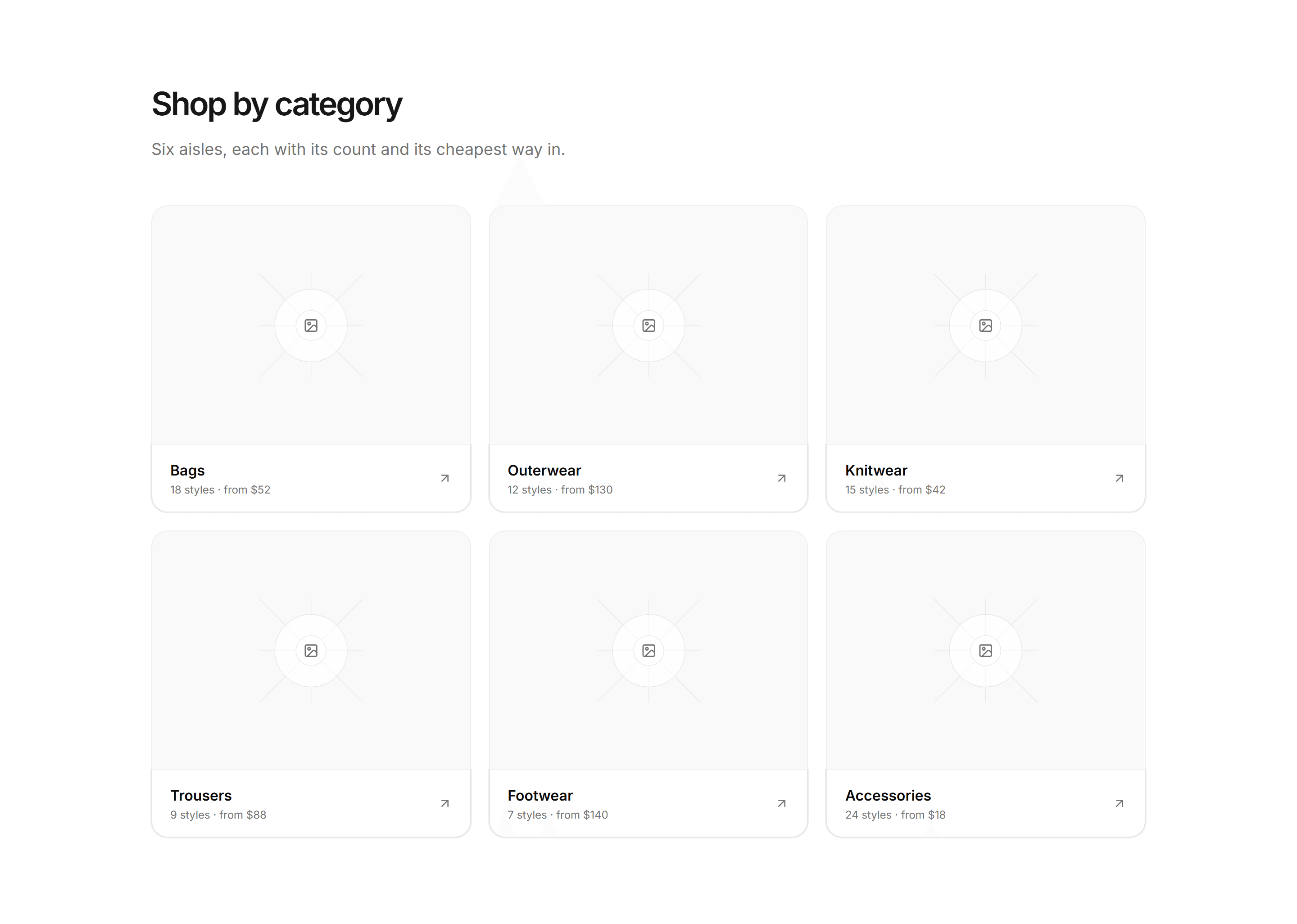Click '12 styles · from $130' text
Viewport: 1297px width, 924px height.
click(560, 490)
